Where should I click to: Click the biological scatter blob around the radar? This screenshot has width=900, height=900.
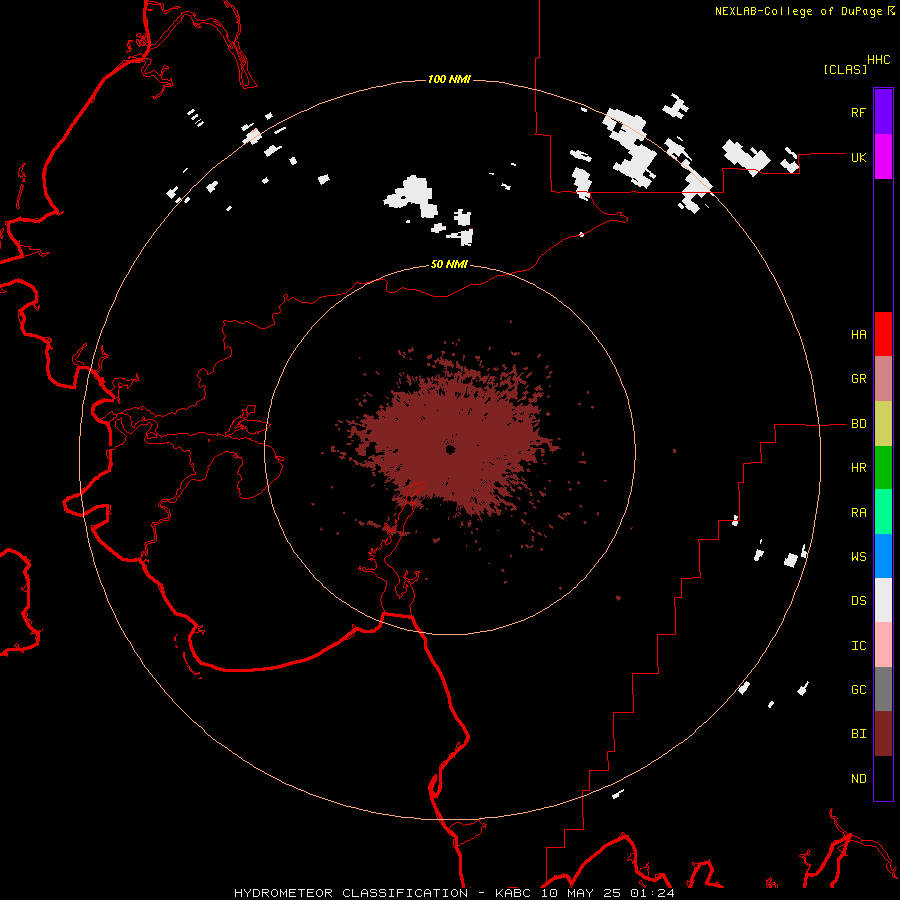pyautogui.click(x=453, y=442)
